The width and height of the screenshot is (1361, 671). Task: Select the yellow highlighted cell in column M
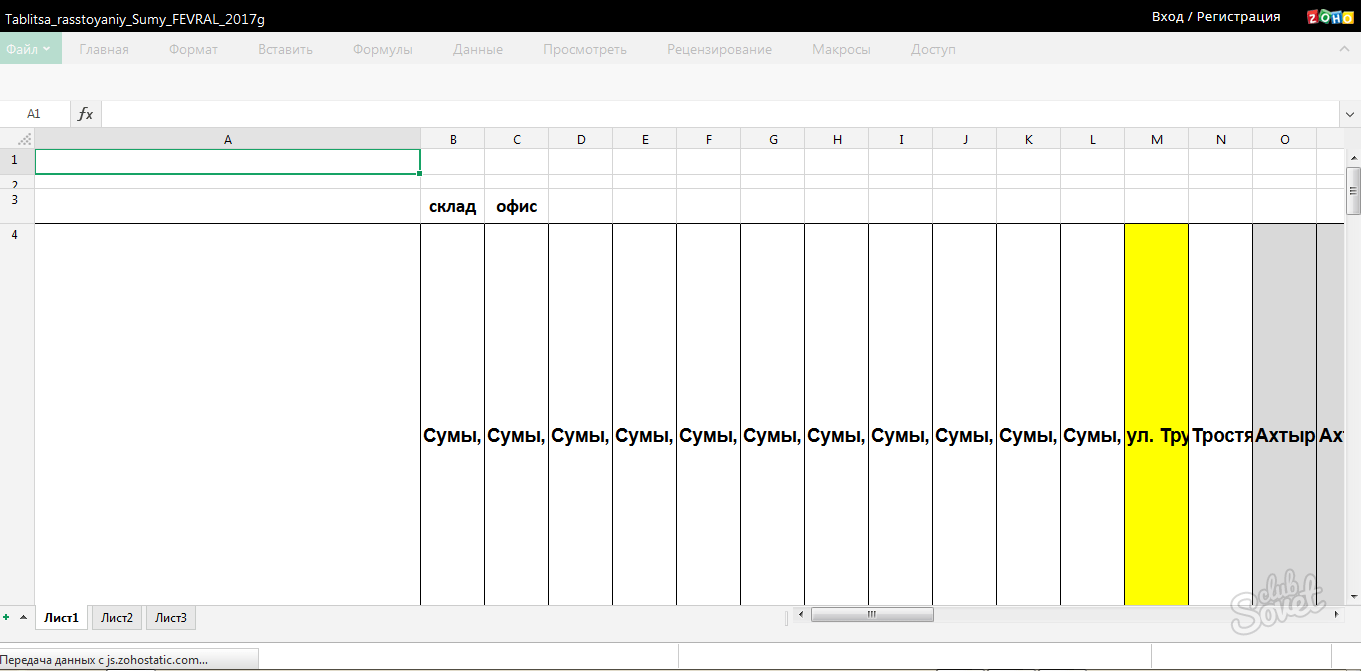tap(1156, 415)
